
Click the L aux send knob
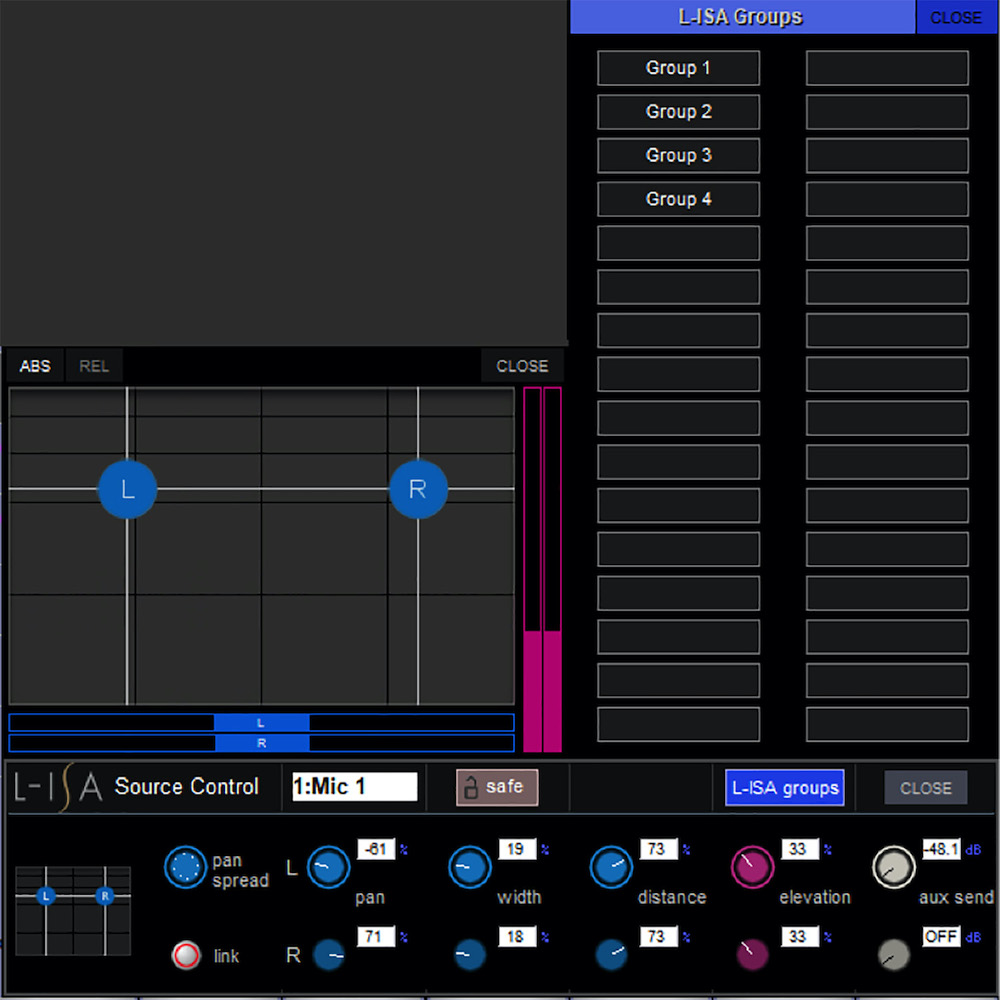(893, 867)
